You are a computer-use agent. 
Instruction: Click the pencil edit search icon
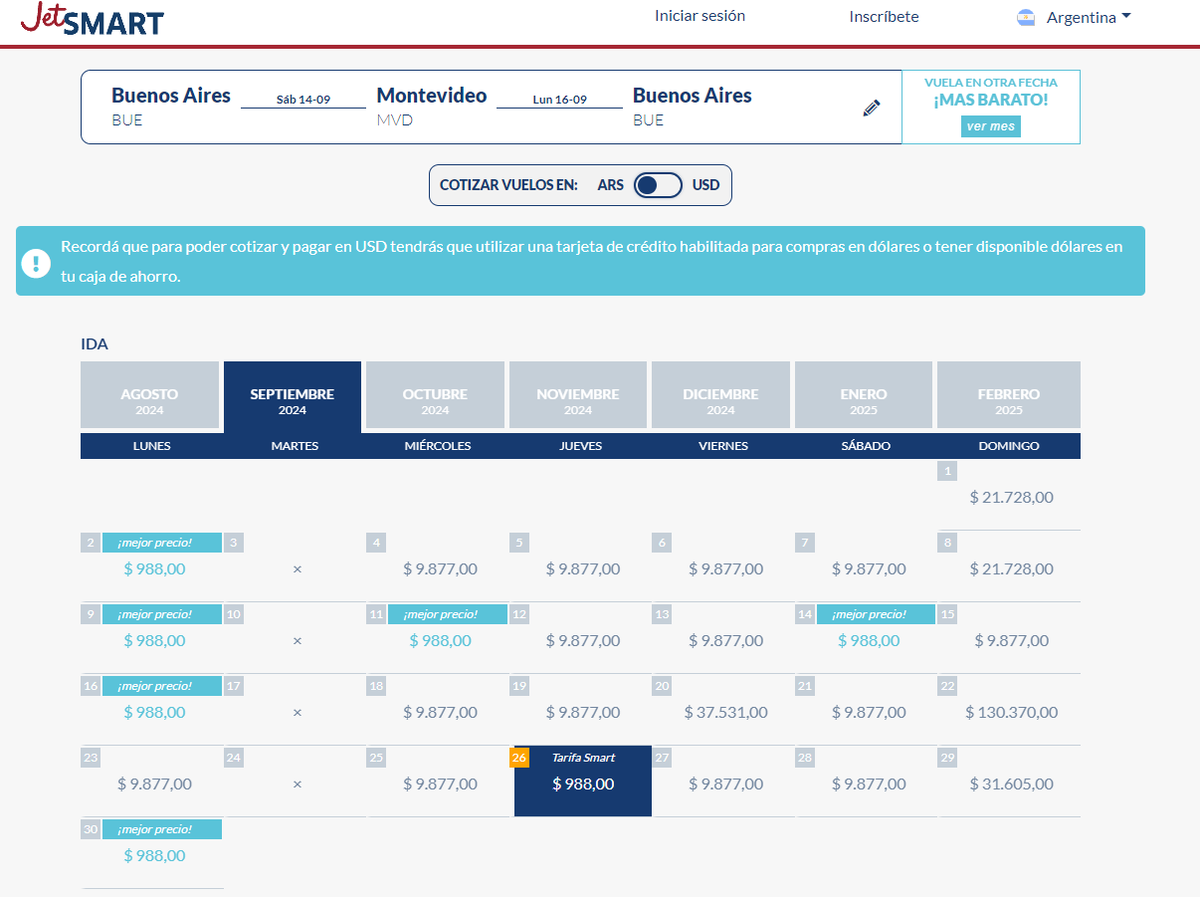tap(871, 108)
